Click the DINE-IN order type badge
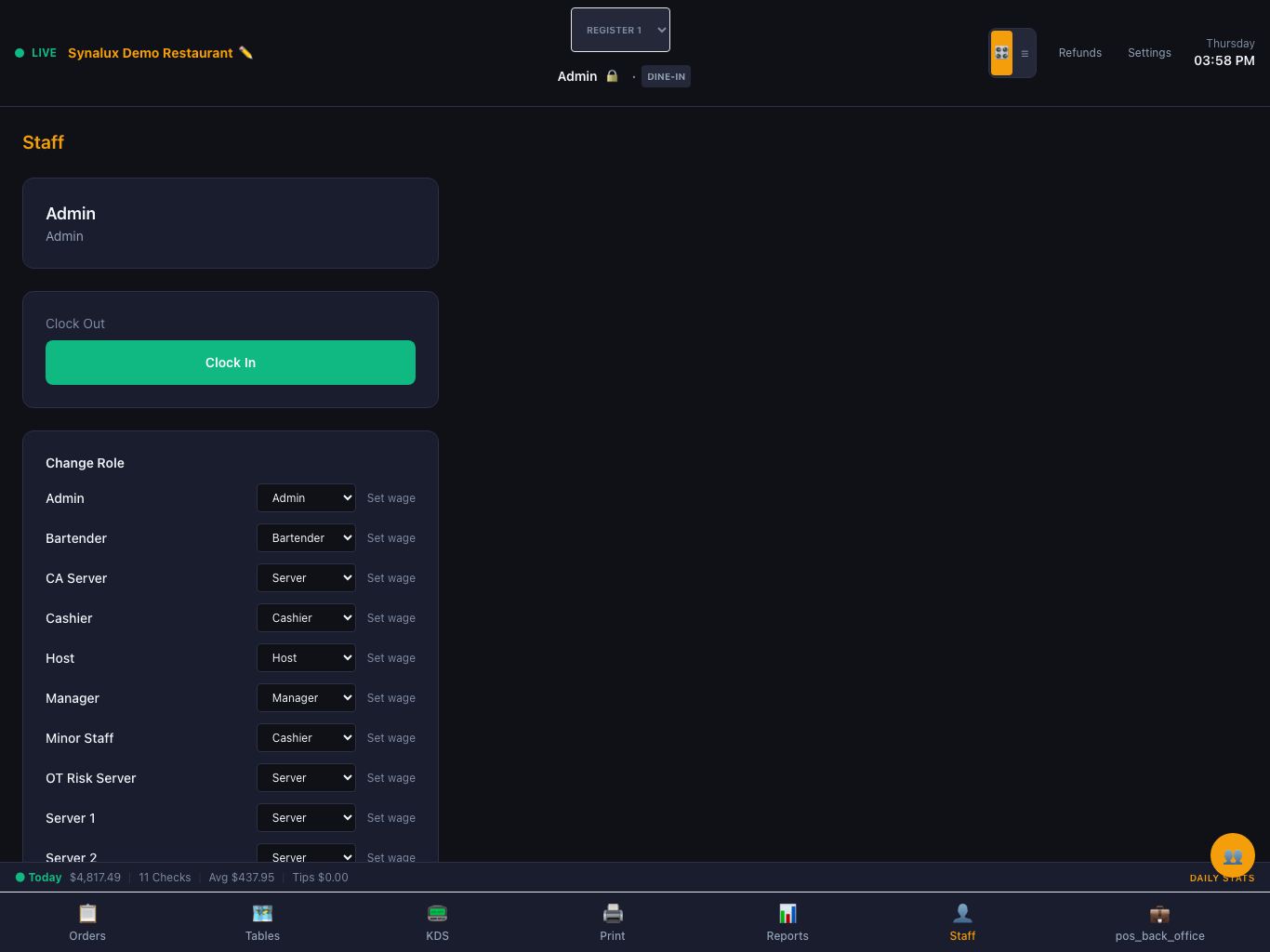 tap(666, 76)
